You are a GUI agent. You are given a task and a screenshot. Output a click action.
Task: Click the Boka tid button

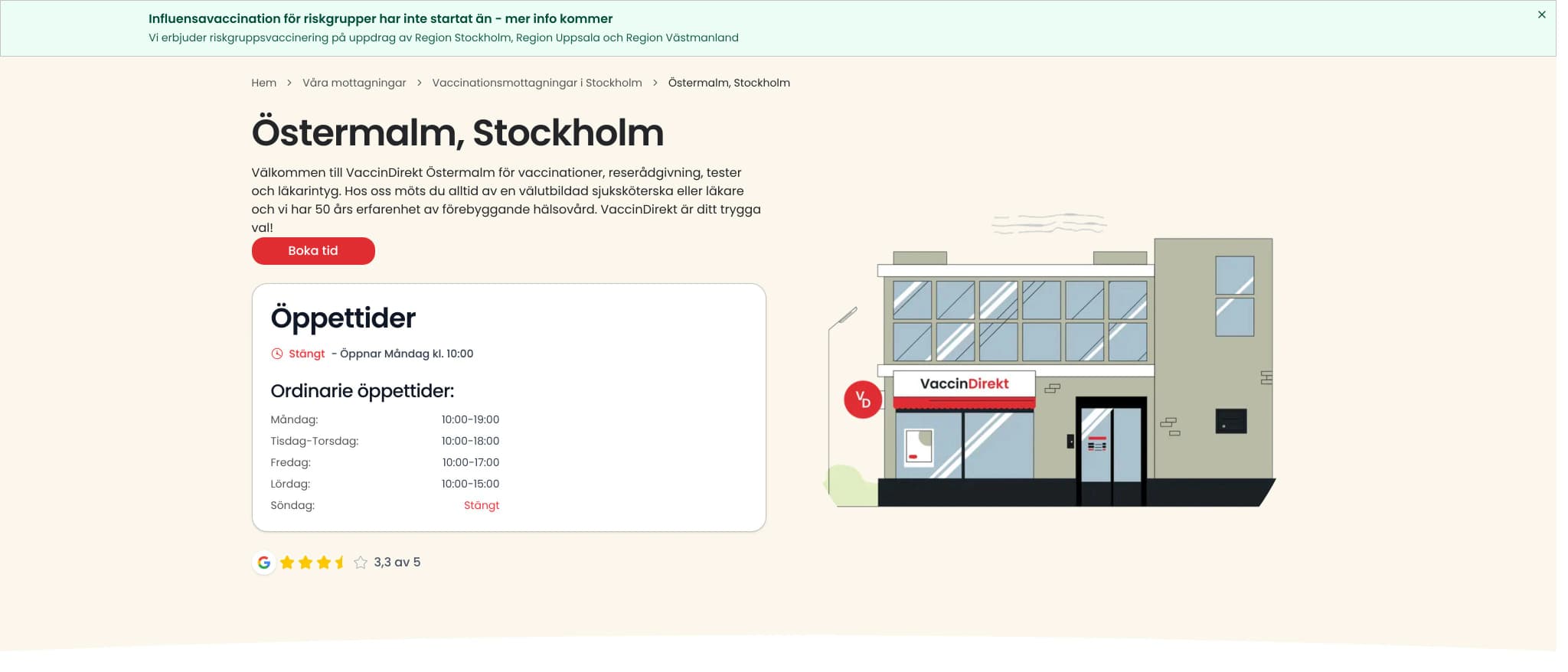pyautogui.click(x=313, y=251)
